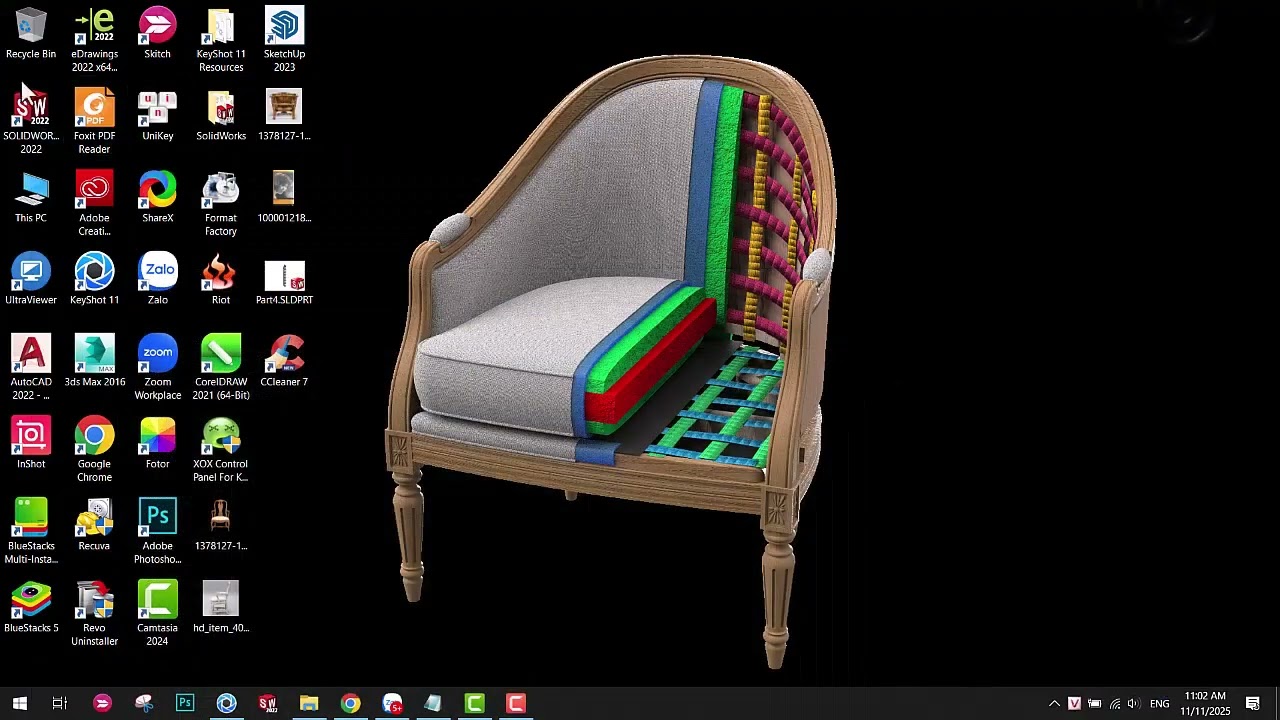
Task: Switch to Skitch in taskbar
Action: click(x=102, y=704)
